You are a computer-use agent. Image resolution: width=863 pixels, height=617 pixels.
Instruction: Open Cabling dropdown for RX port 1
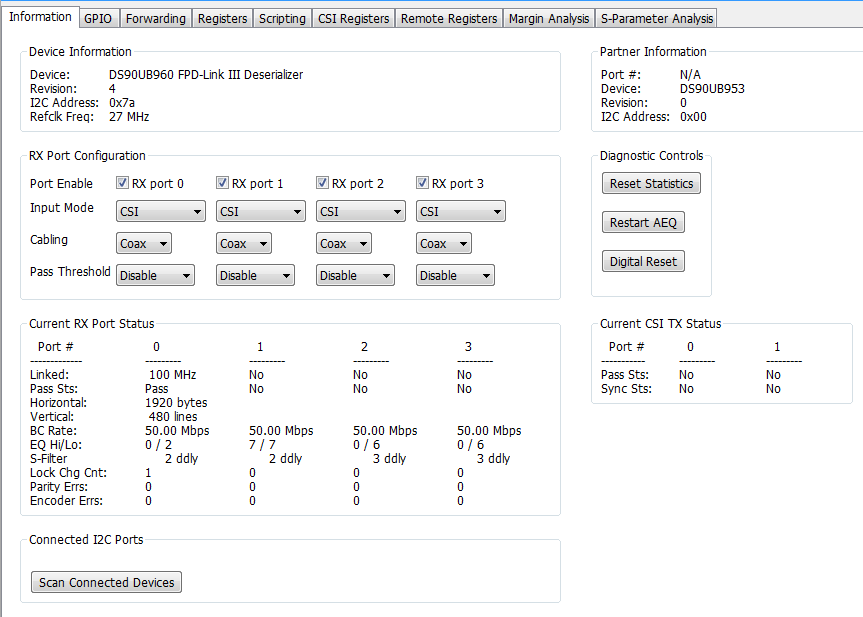click(x=244, y=243)
